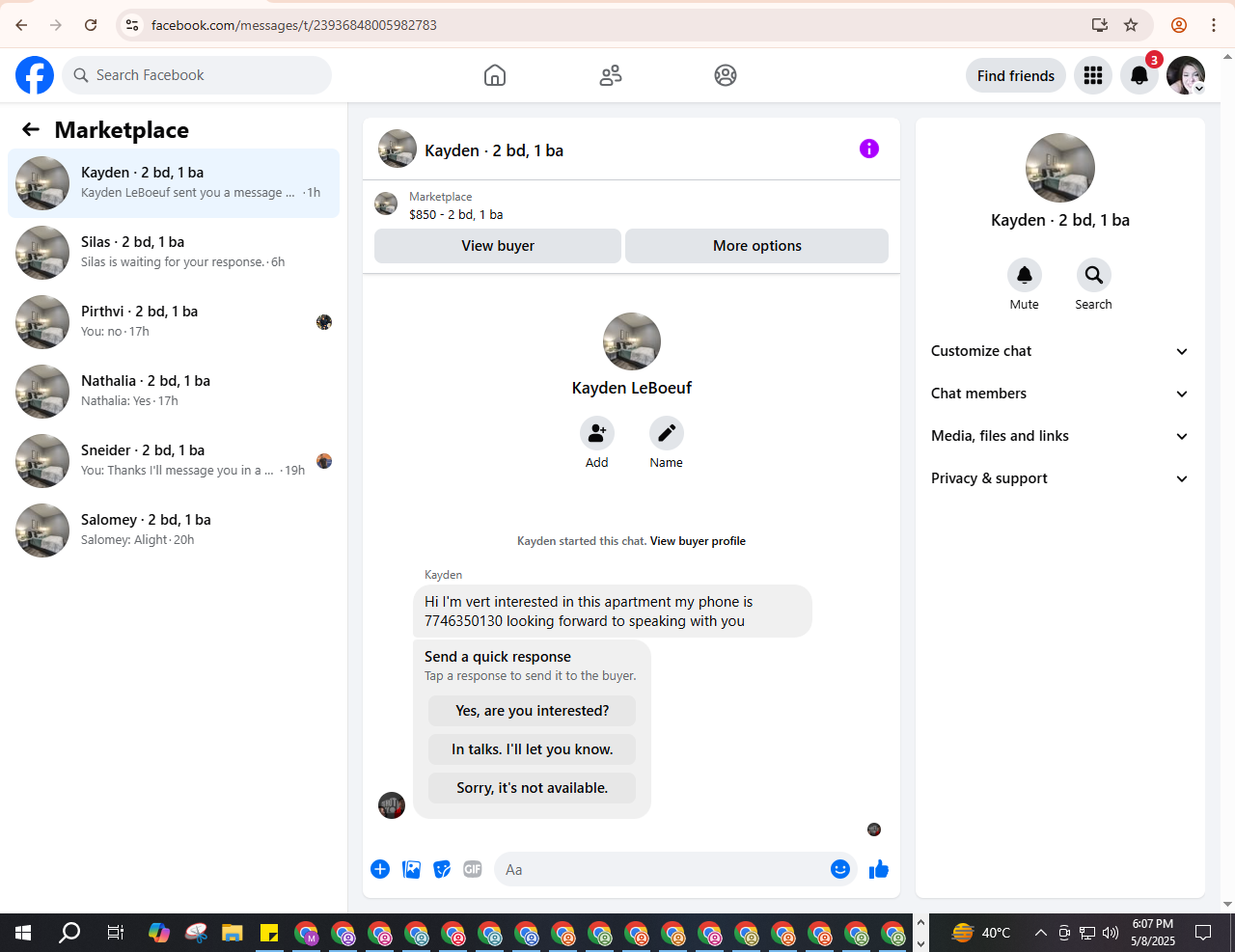Click the Aa message input box
1235x952 pixels.
[662, 869]
